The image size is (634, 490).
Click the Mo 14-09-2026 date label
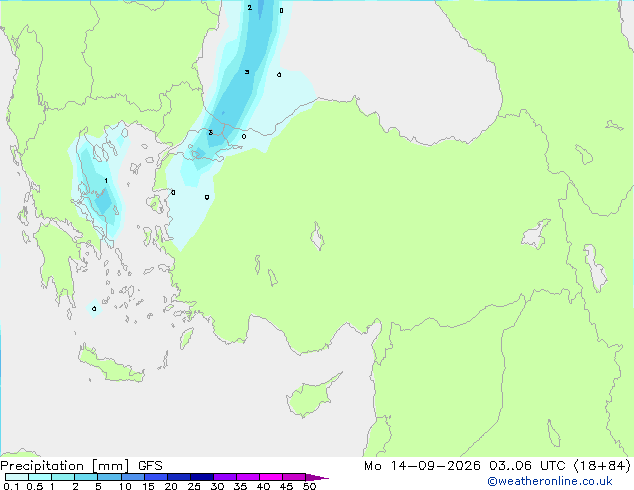point(423,466)
